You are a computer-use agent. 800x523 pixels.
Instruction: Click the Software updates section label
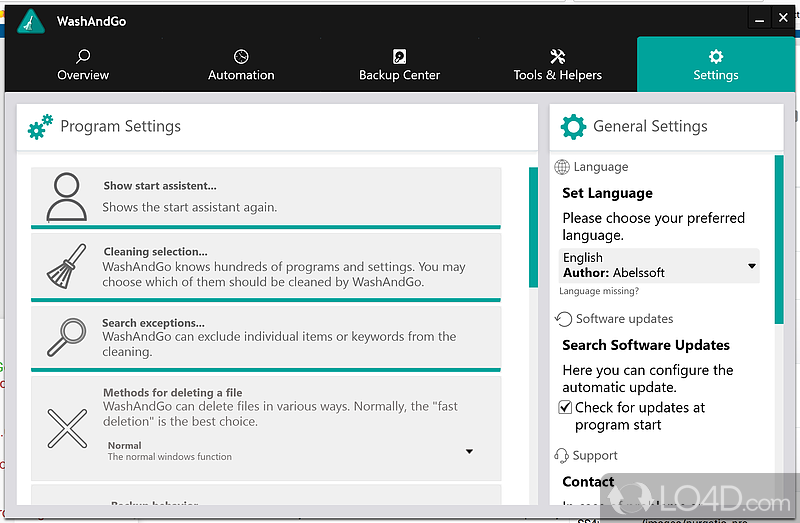(624, 319)
